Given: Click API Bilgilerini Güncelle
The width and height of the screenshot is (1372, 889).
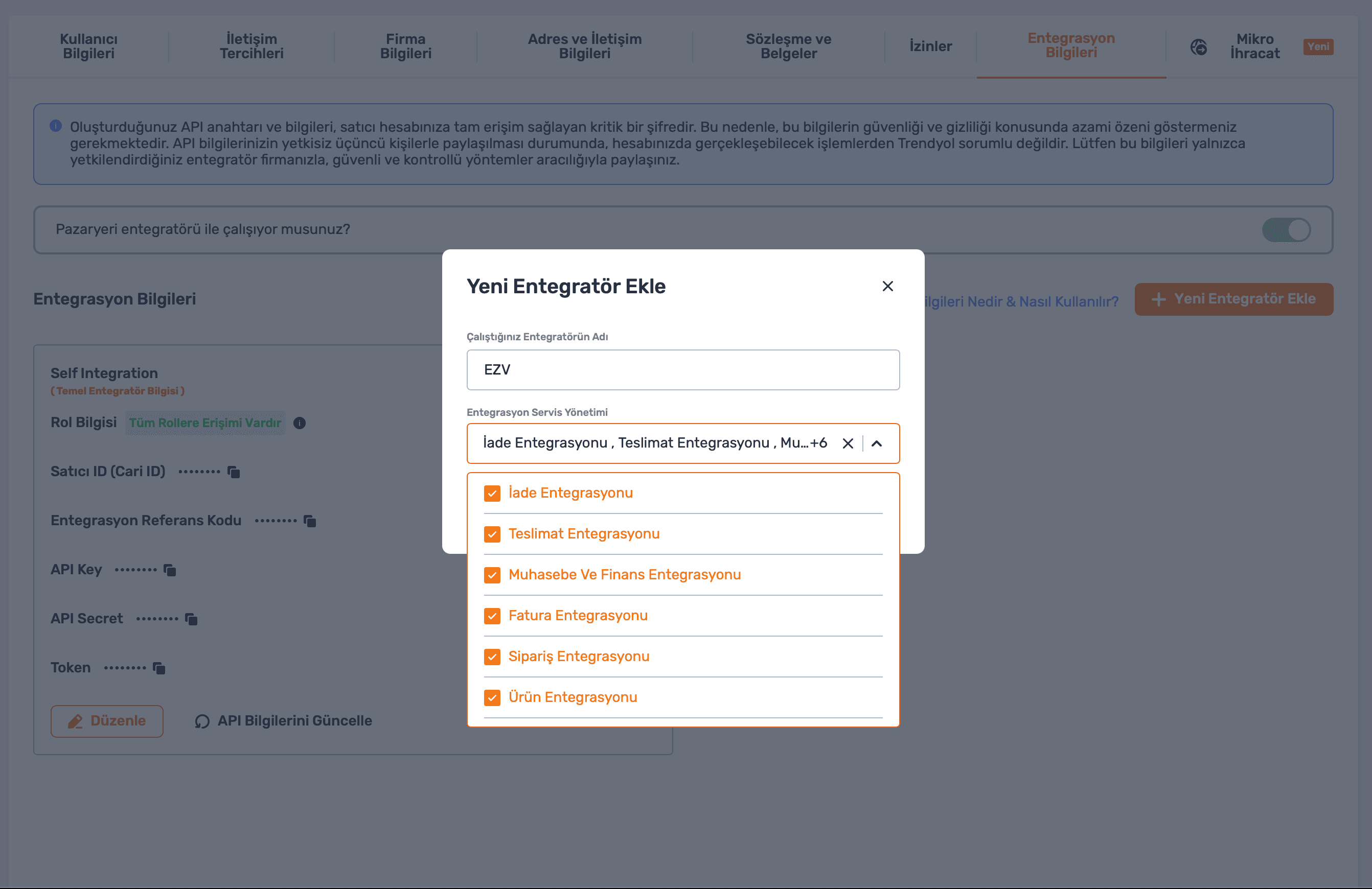Looking at the screenshot, I should [x=284, y=721].
